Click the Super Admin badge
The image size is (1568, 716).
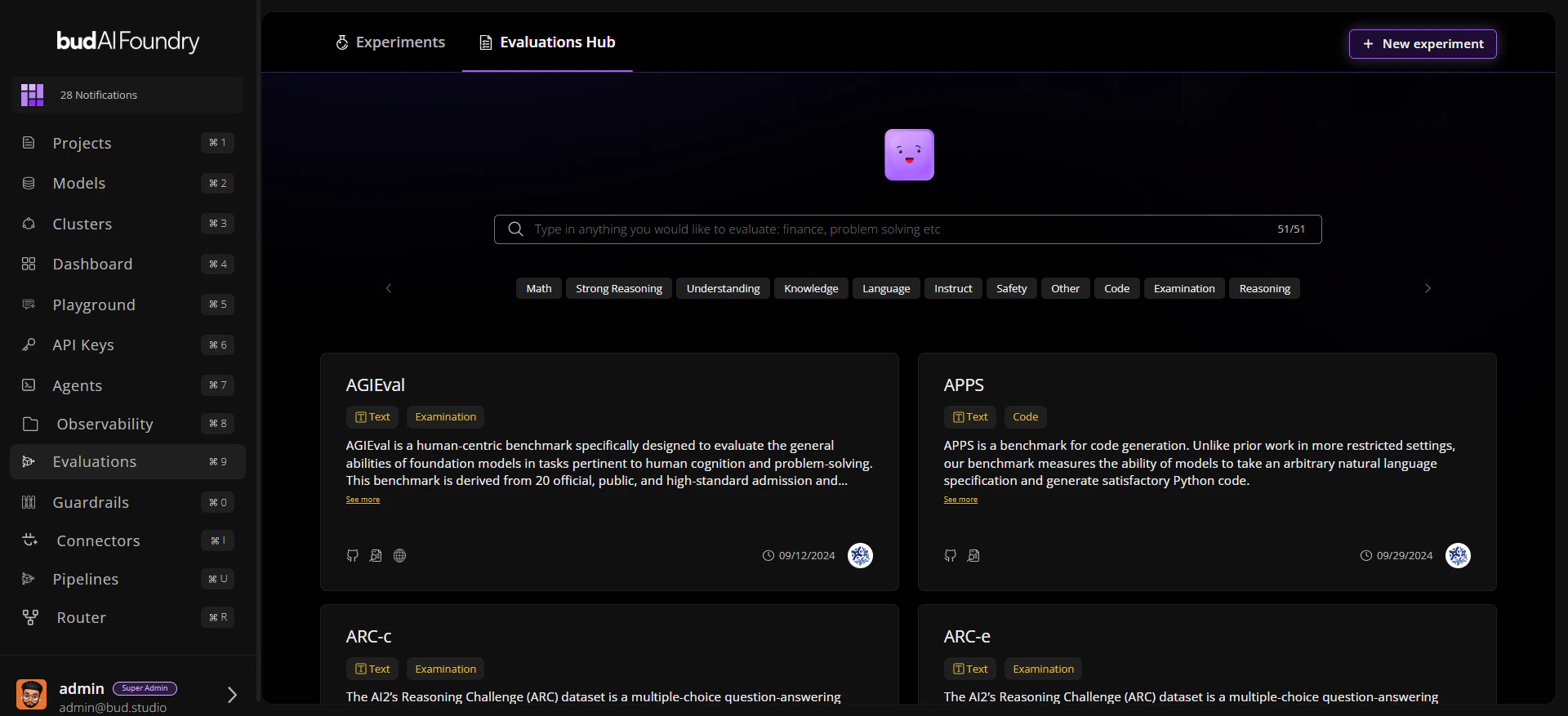point(145,688)
